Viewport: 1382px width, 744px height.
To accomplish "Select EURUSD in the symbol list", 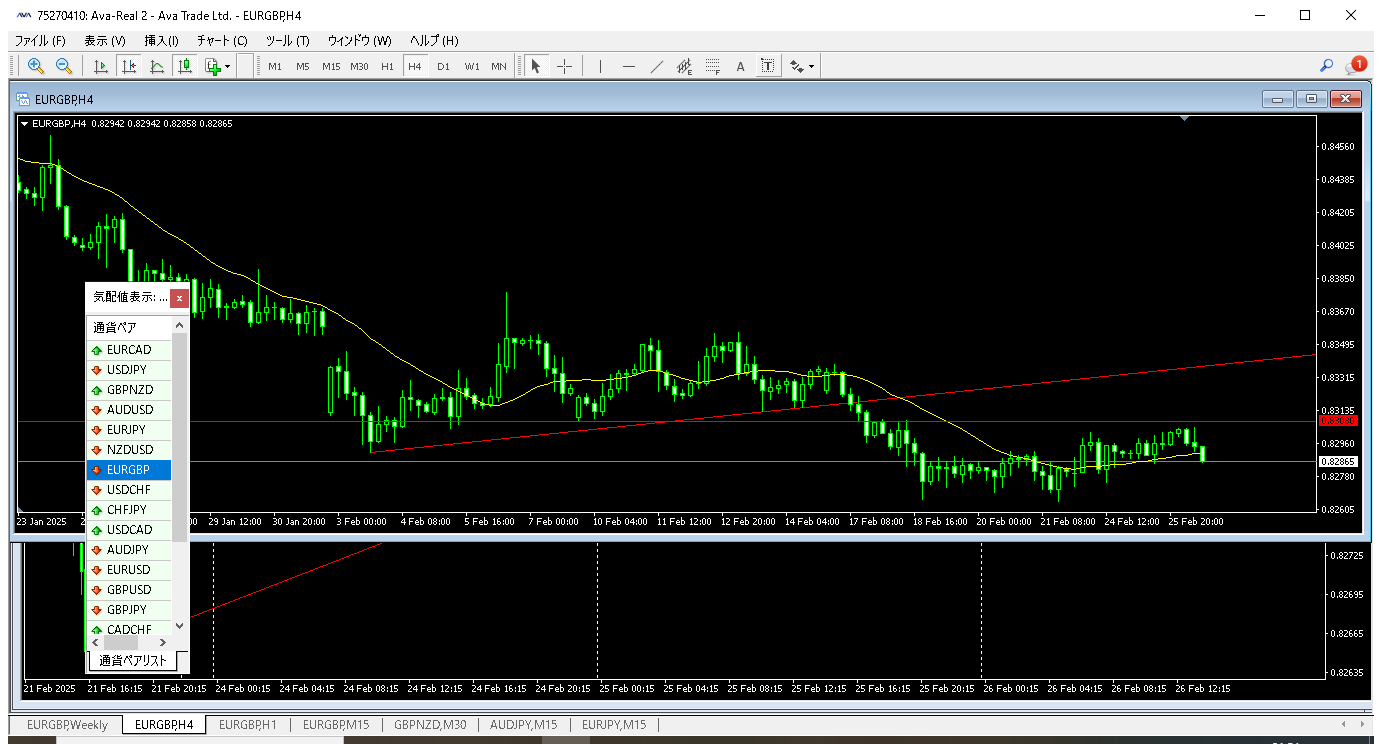I will [129, 570].
